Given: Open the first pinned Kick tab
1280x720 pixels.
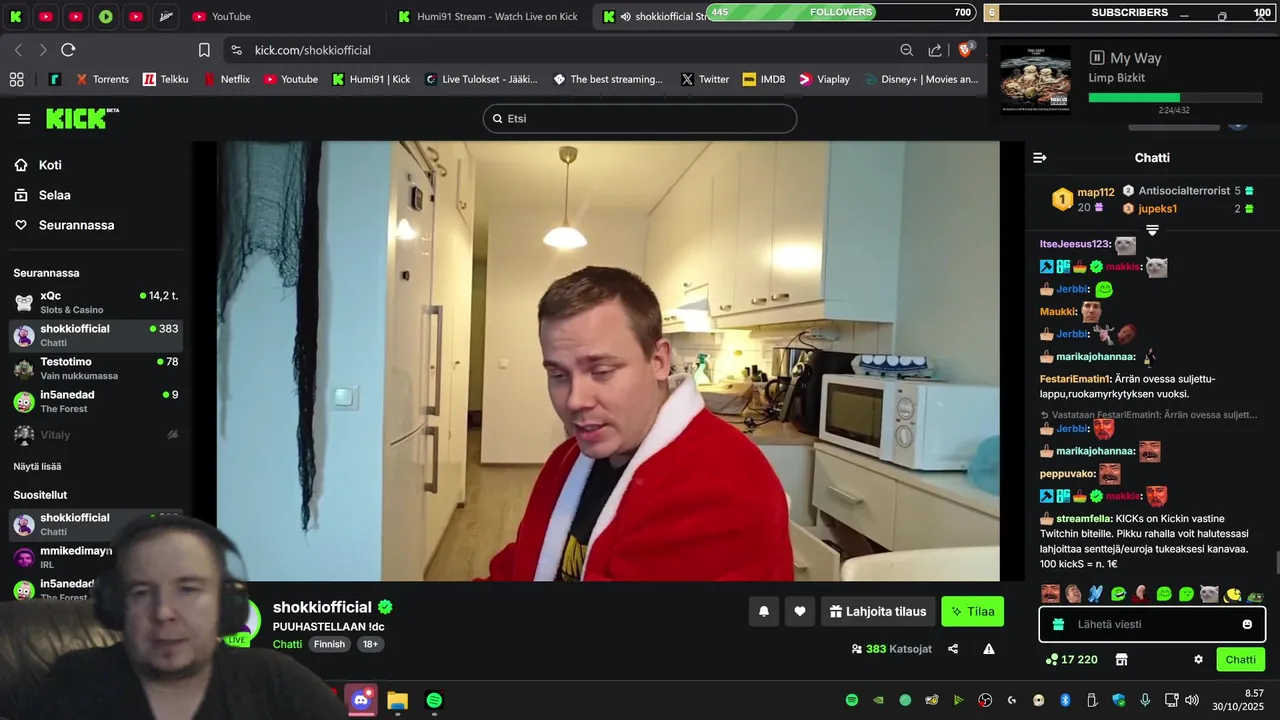Looking at the screenshot, I should 15,16.
